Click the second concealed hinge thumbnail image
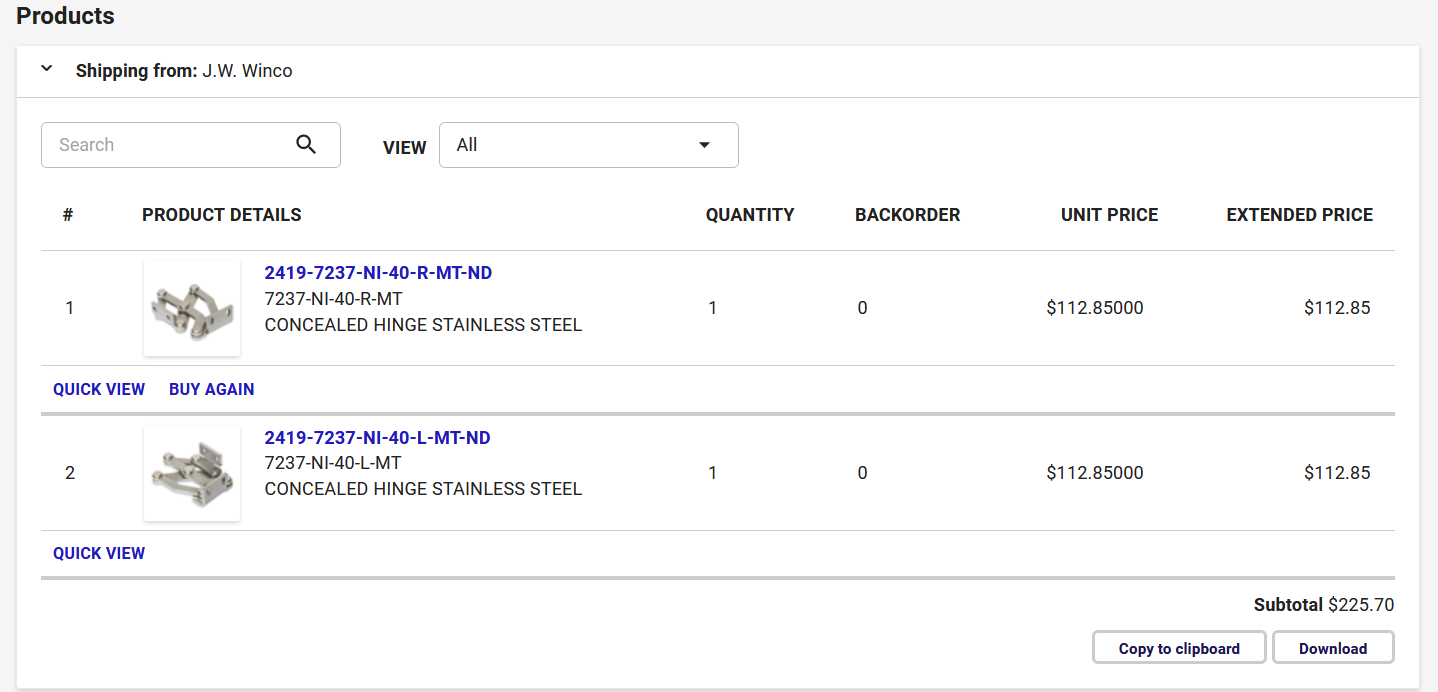 (192, 473)
